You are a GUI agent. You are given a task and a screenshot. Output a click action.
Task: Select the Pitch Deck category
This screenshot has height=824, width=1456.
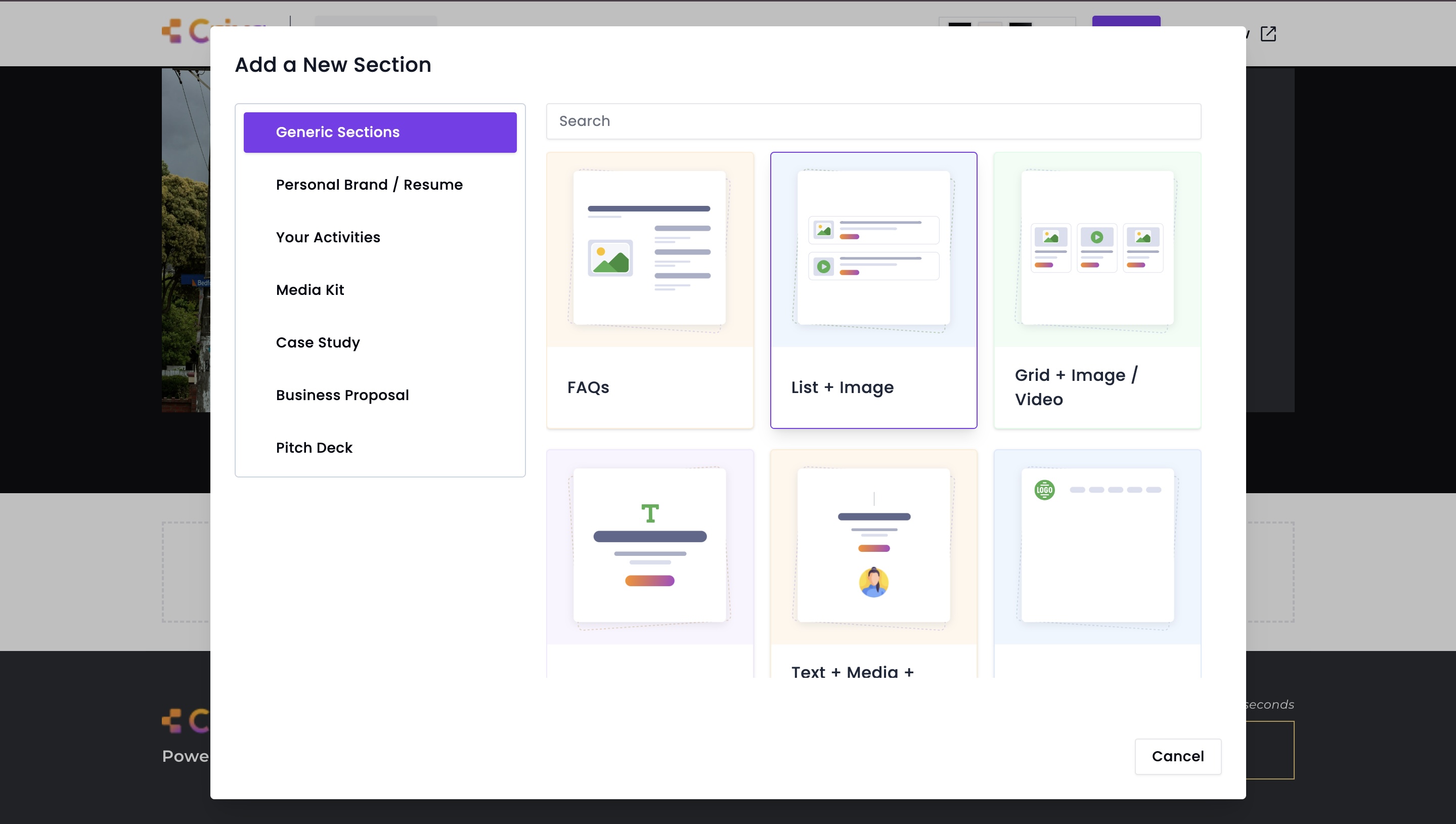coord(314,448)
